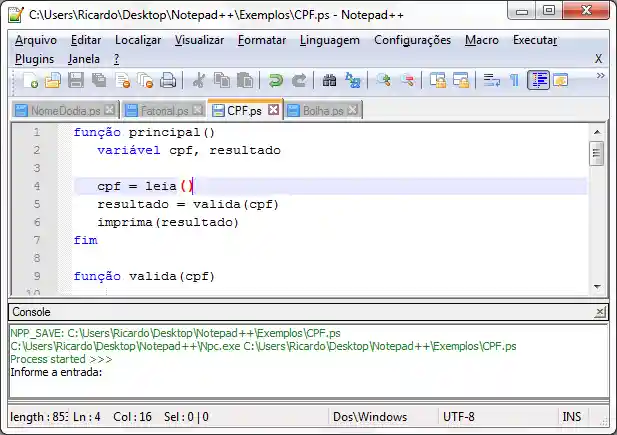Save the current file via toolbar
617x435 pixels.
click(77, 80)
